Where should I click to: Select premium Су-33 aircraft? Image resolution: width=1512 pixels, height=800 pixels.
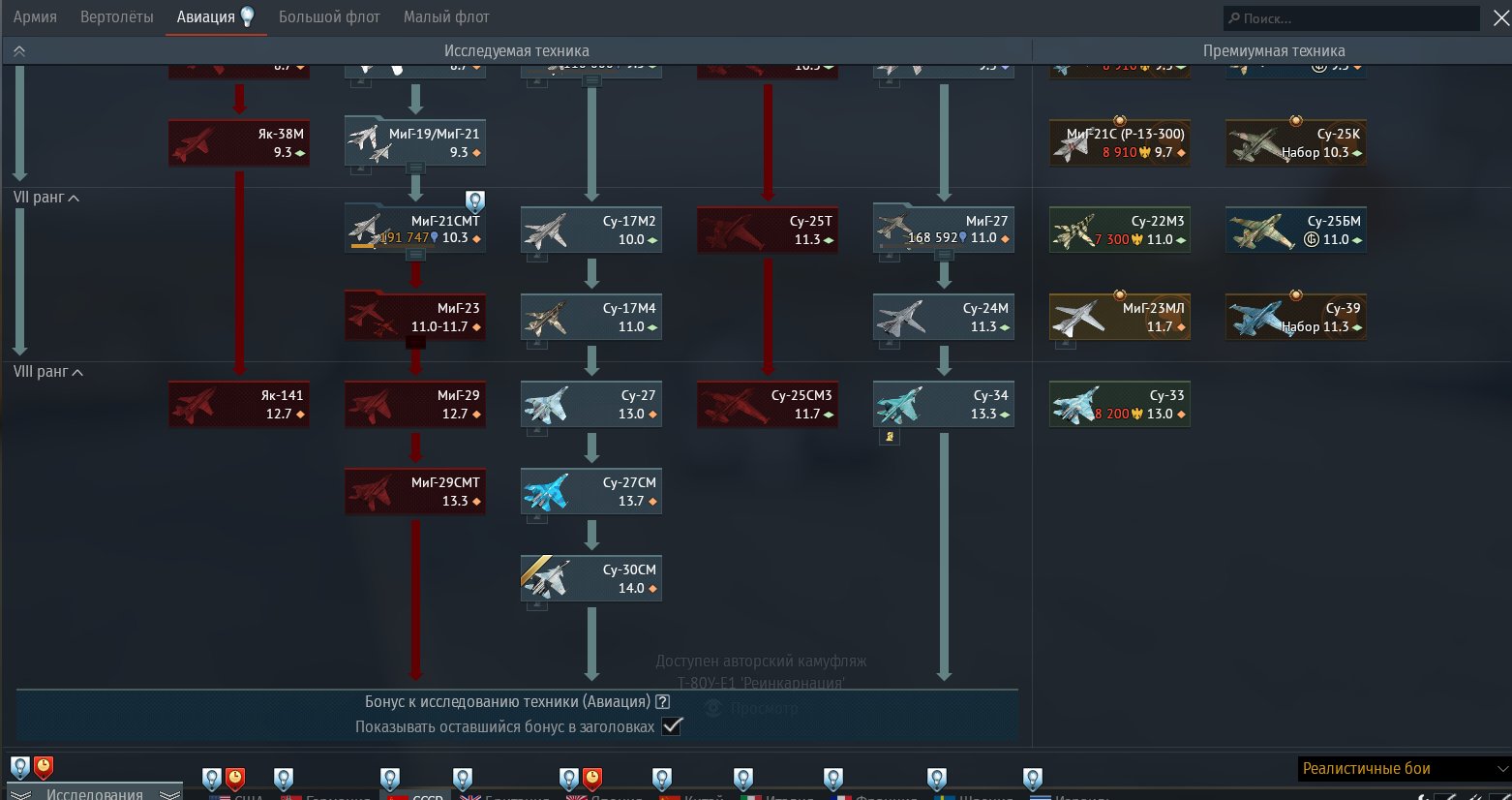tap(1120, 404)
